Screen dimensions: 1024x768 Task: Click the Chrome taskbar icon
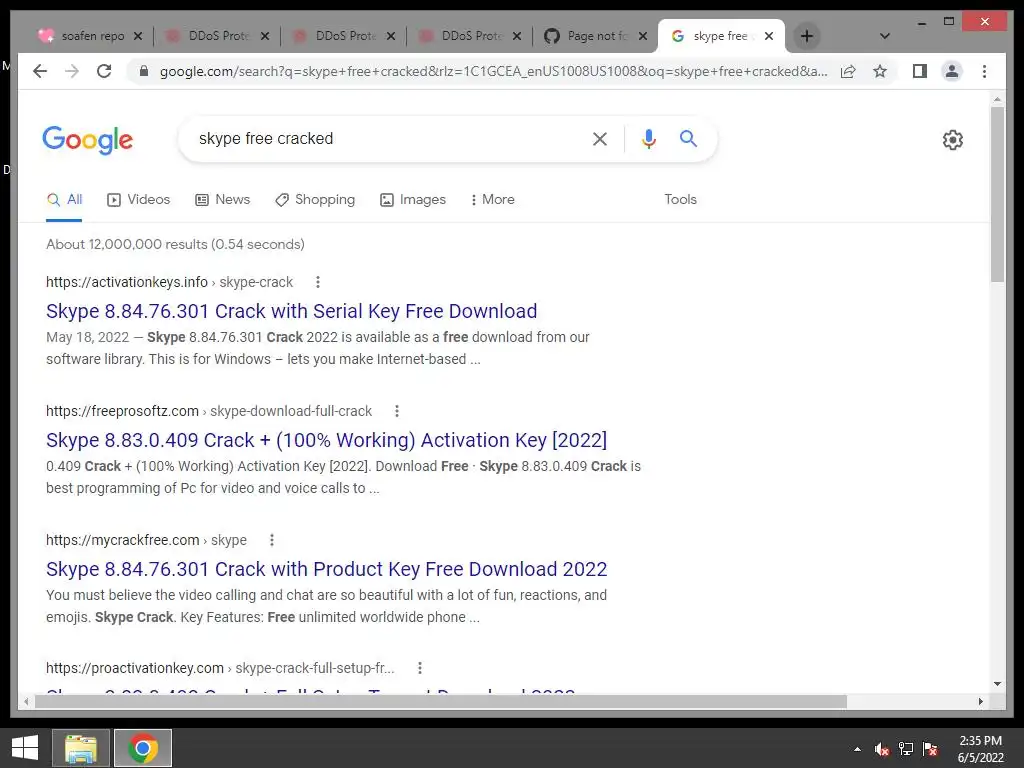point(142,748)
